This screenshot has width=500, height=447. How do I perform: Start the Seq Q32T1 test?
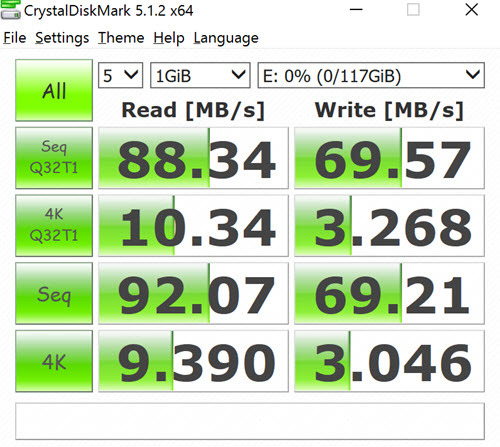[x=54, y=158]
